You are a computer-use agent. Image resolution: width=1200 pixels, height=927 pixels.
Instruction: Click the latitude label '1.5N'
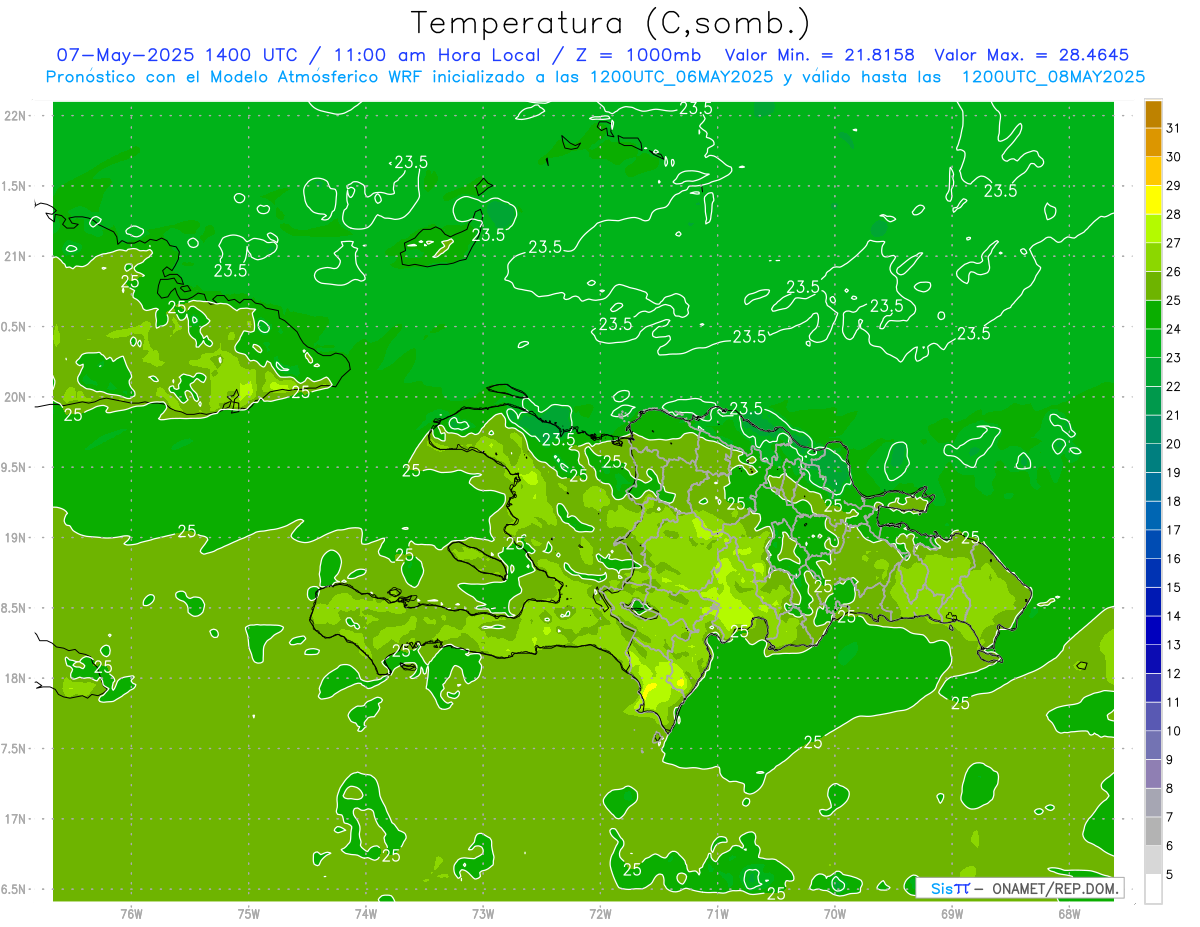pyautogui.click(x=14, y=186)
